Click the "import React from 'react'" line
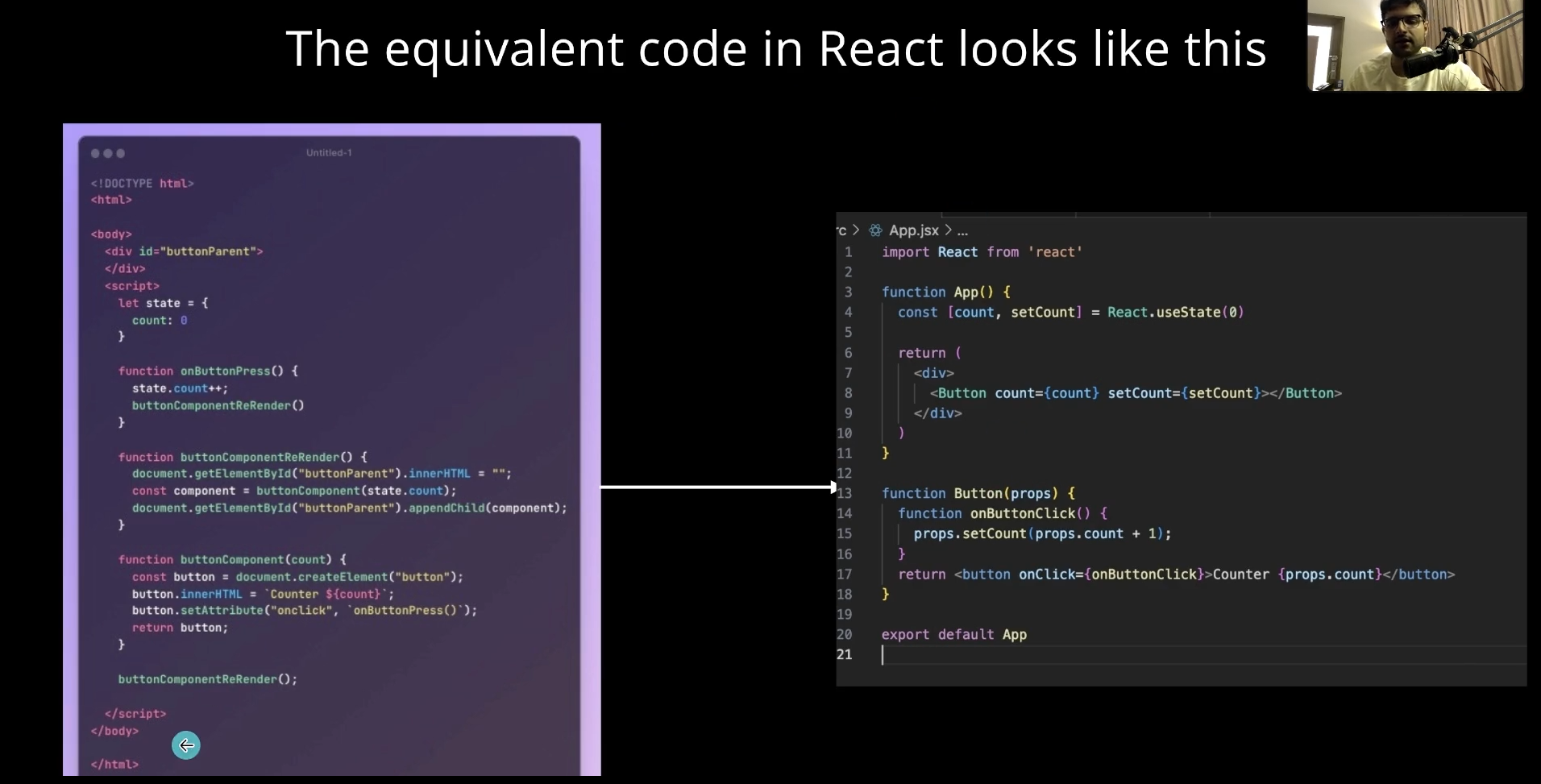 click(x=982, y=252)
